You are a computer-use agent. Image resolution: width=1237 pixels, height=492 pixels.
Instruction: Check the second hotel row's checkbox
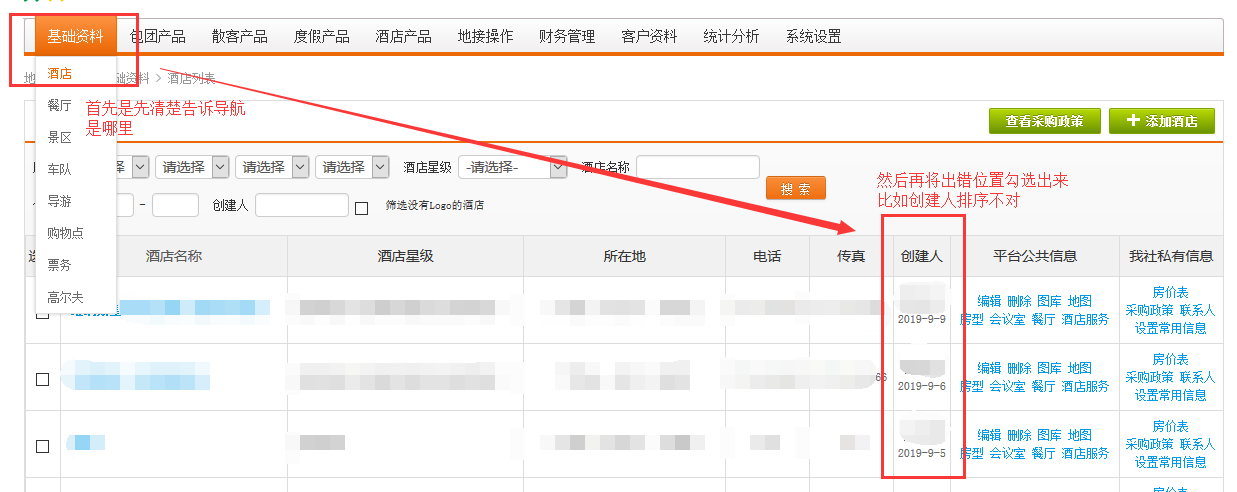pos(42,379)
